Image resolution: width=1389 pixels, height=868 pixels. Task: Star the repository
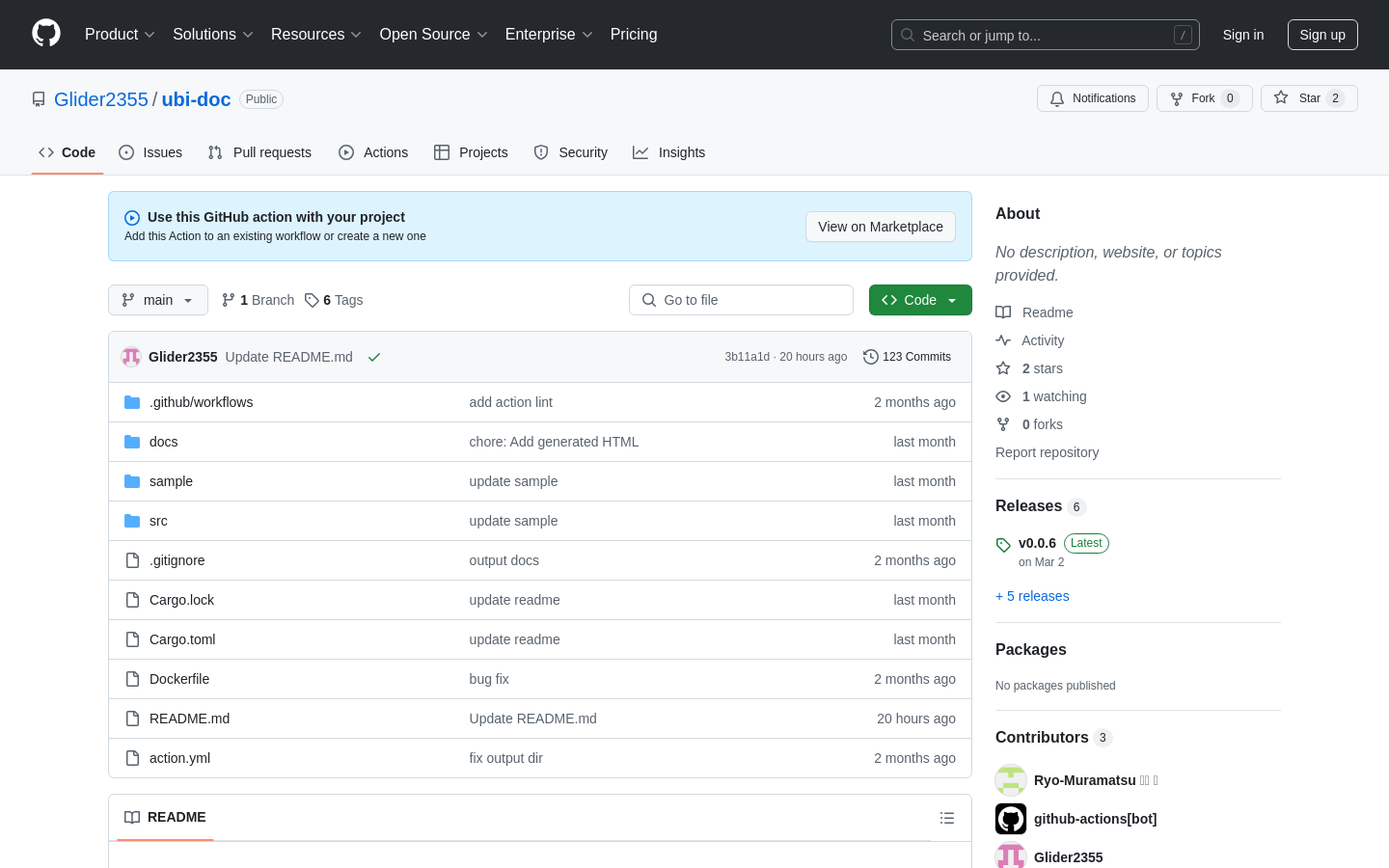click(x=1309, y=98)
